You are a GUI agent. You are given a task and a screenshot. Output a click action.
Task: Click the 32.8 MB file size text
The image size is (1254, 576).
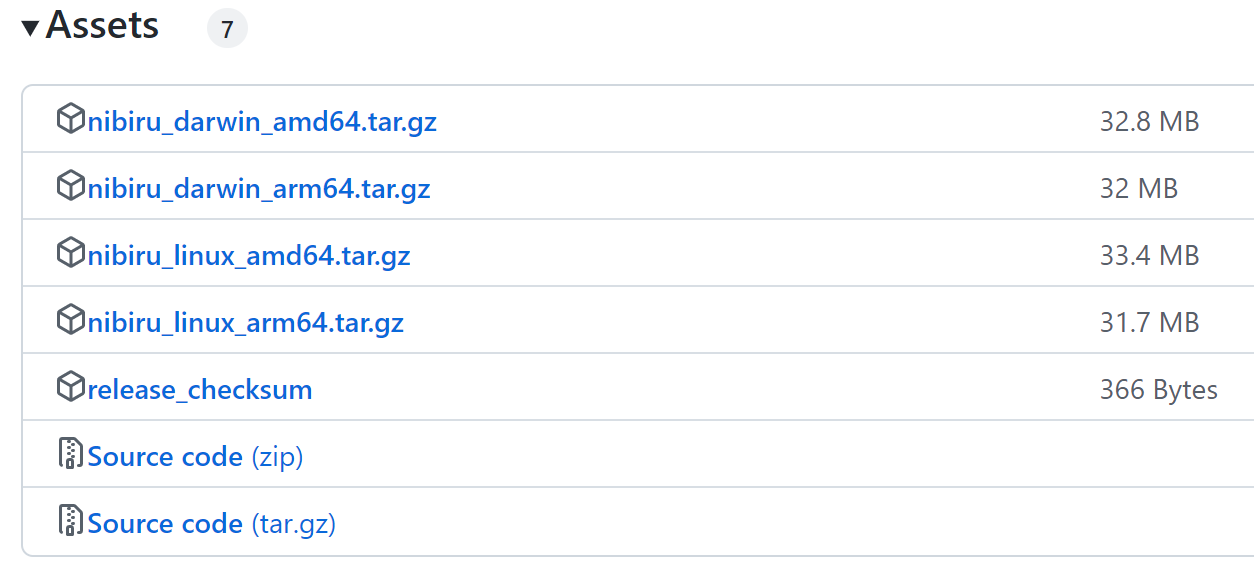[1149, 122]
